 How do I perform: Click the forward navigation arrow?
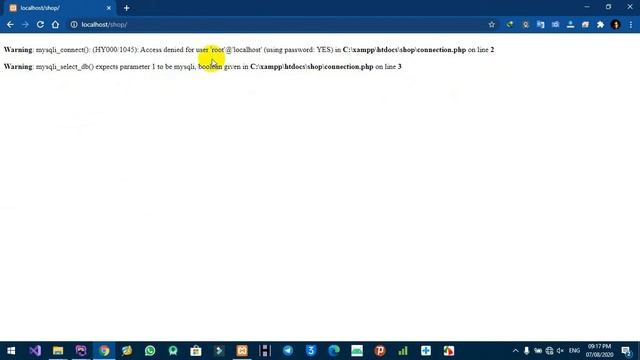click(x=25, y=24)
